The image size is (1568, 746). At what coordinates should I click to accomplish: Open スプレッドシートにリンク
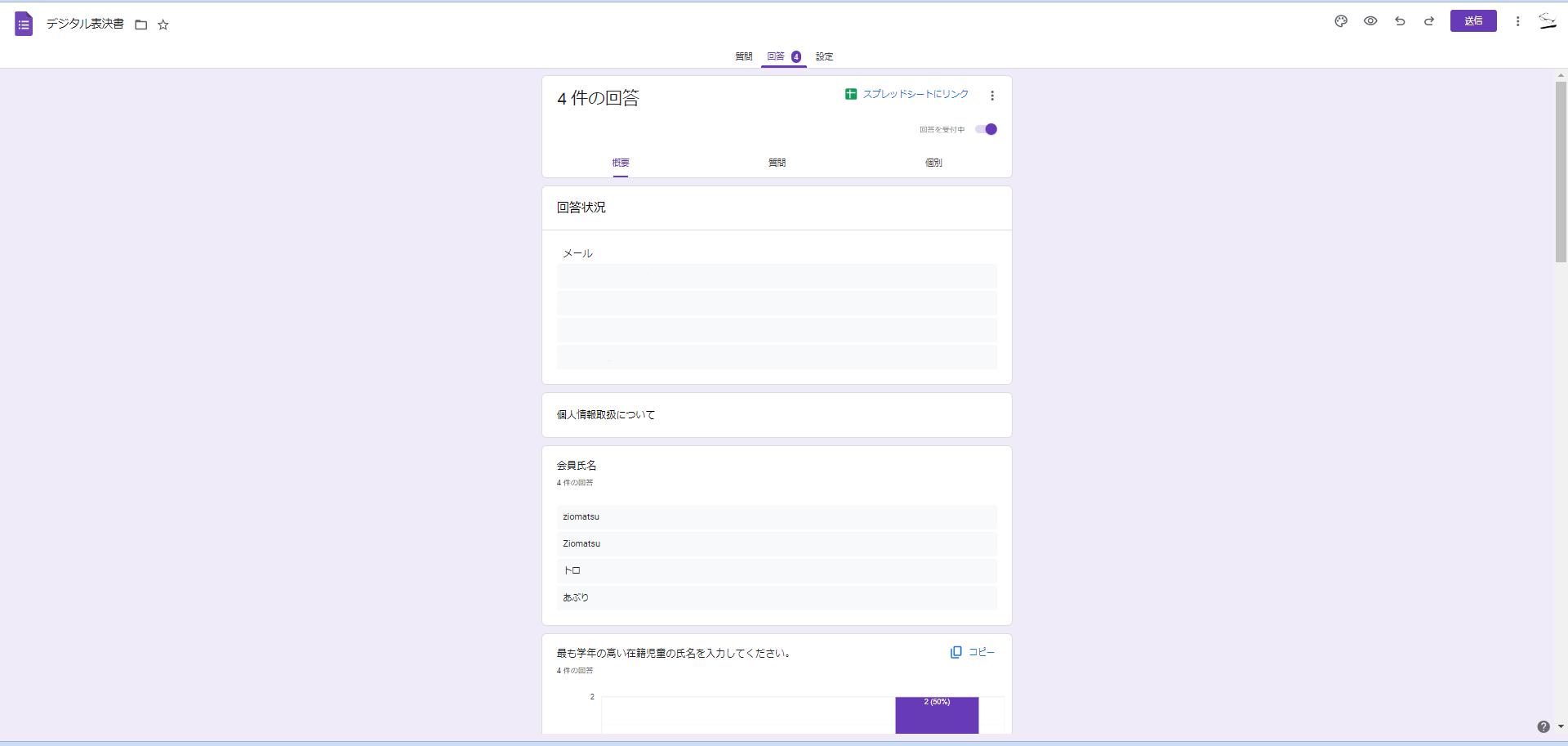pyautogui.click(x=915, y=94)
